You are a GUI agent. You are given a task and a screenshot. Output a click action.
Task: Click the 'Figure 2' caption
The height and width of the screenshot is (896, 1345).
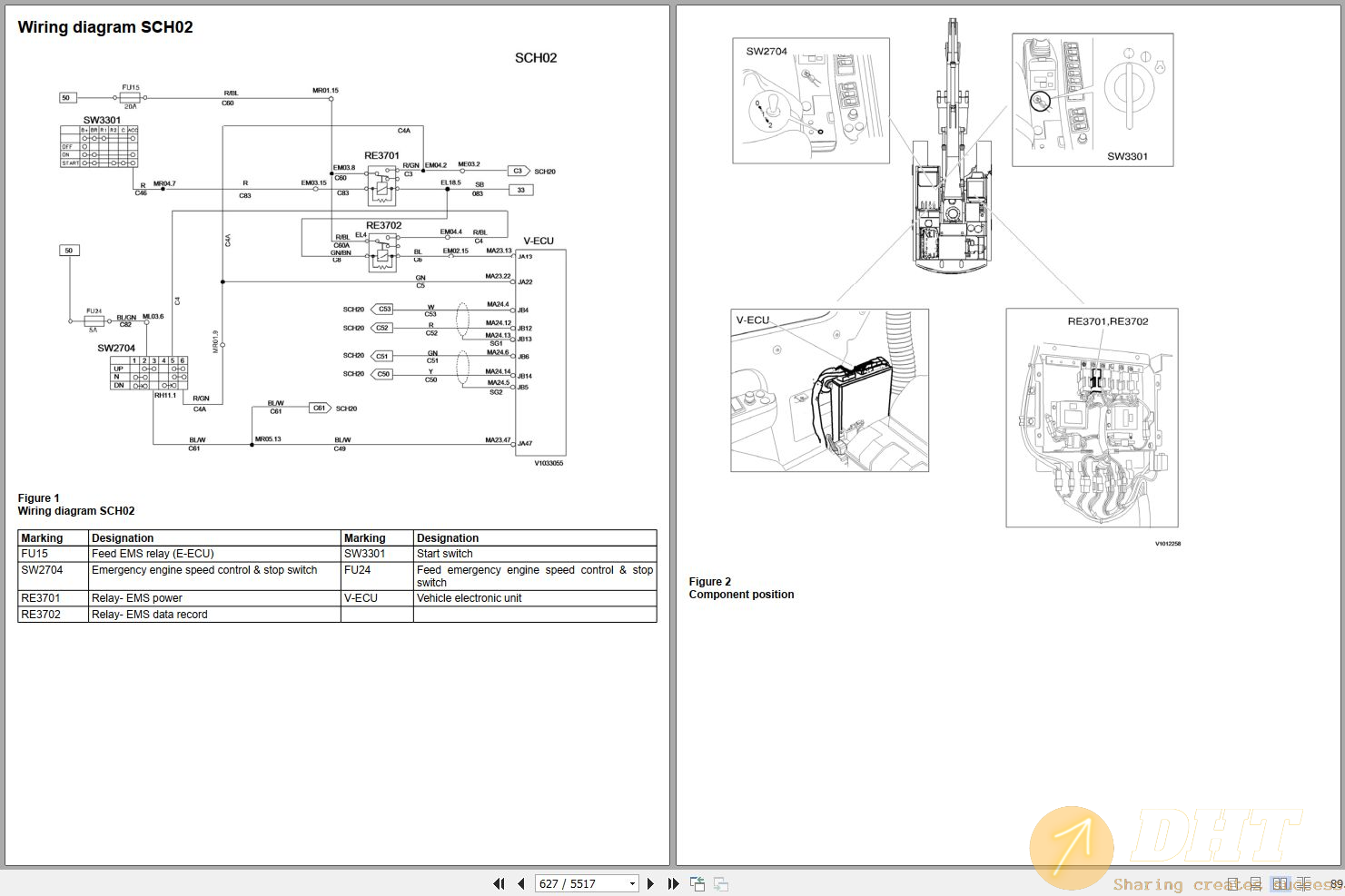click(x=710, y=581)
